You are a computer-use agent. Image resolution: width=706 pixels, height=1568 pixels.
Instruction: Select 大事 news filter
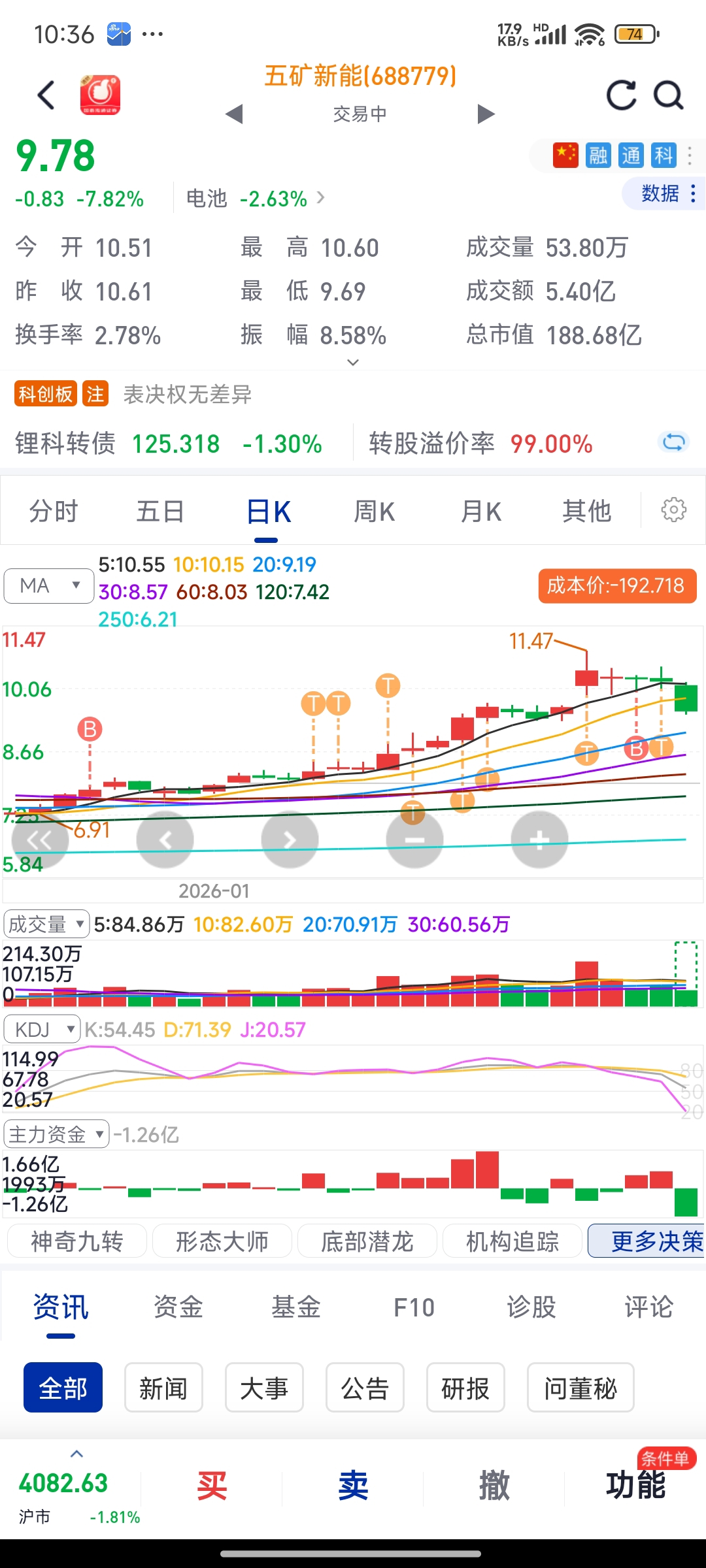264,1388
